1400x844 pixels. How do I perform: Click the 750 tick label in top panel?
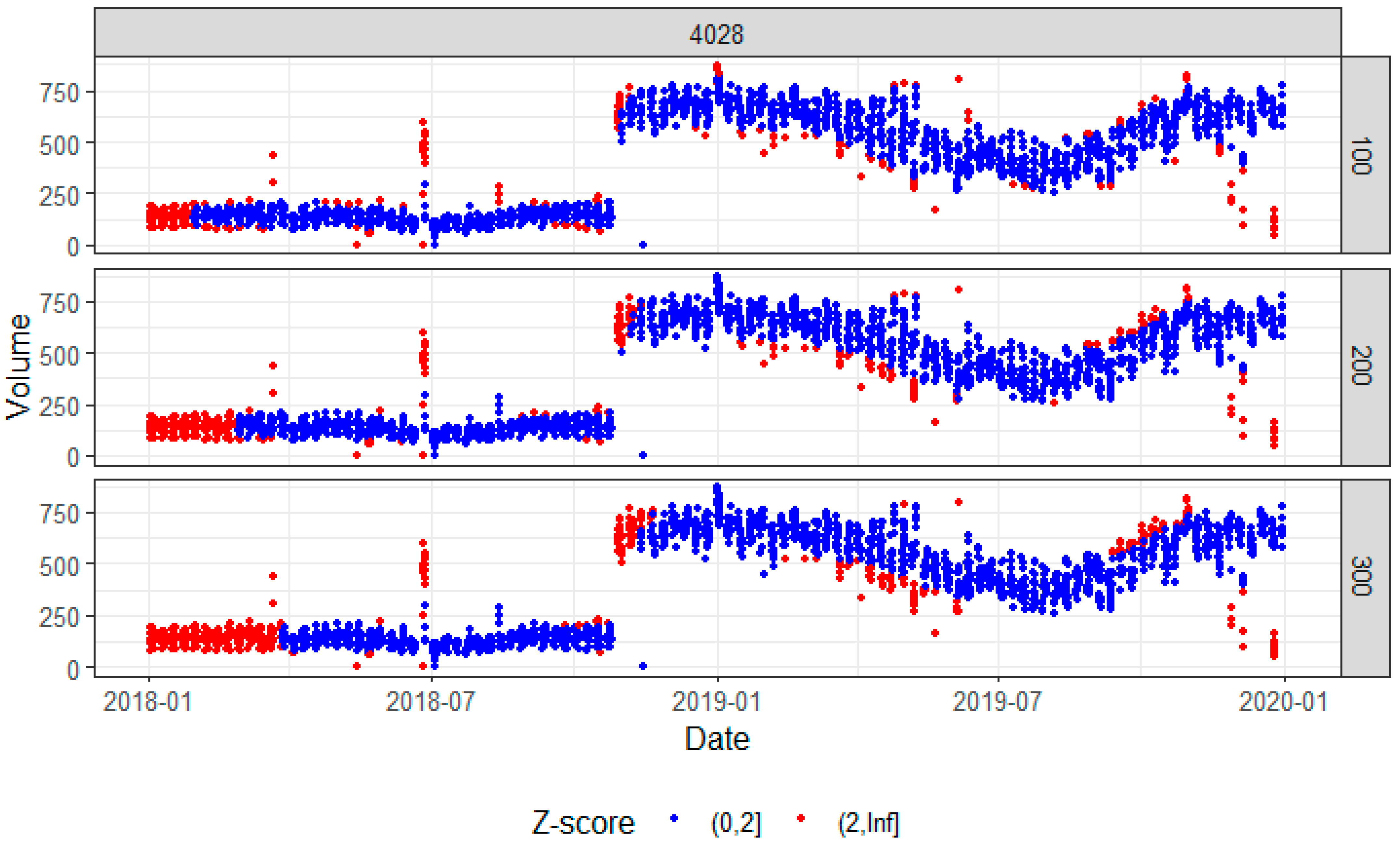[x=59, y=93]
